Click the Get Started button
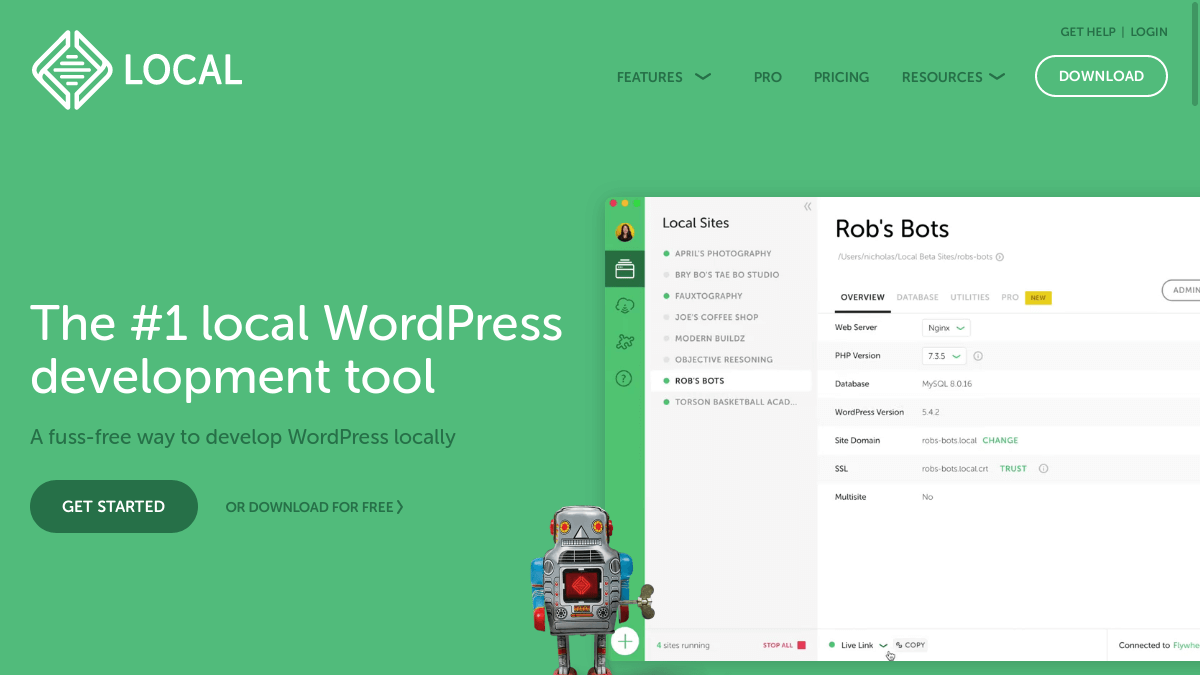 click(x=114, y=506)
